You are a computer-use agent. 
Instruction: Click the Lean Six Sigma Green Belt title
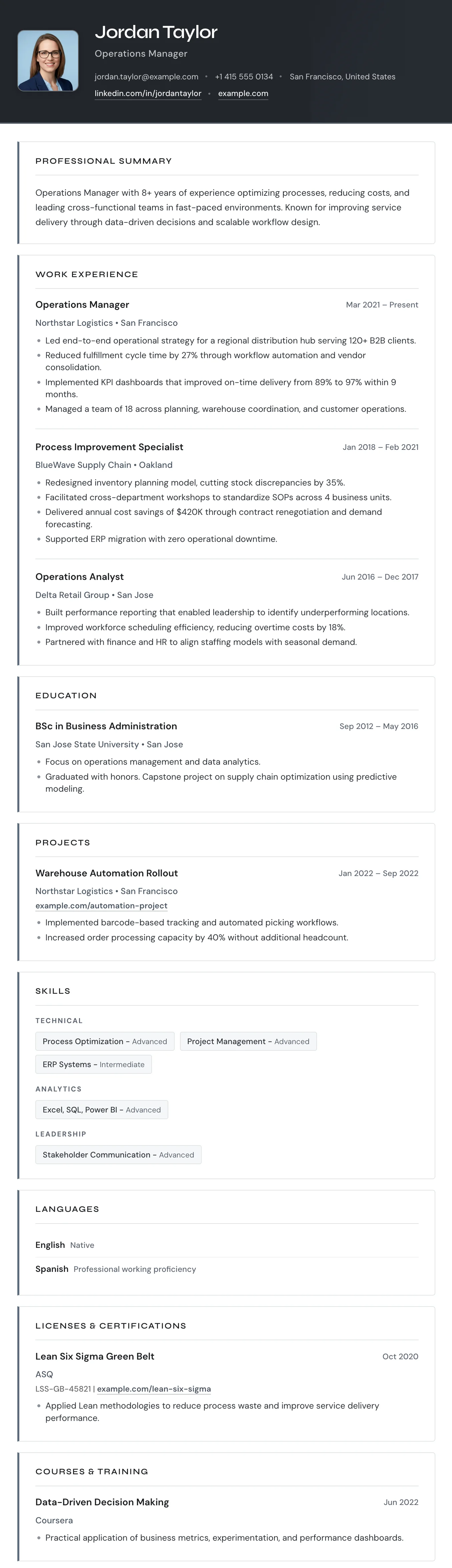[x=94, y=1356]
